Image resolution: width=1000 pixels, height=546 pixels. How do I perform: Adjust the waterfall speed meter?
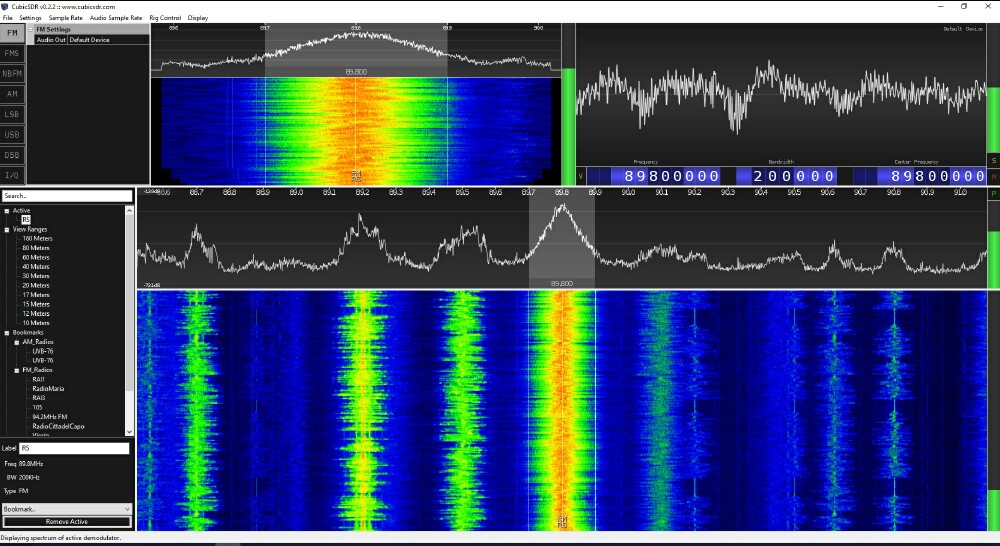tap(994, 411)
